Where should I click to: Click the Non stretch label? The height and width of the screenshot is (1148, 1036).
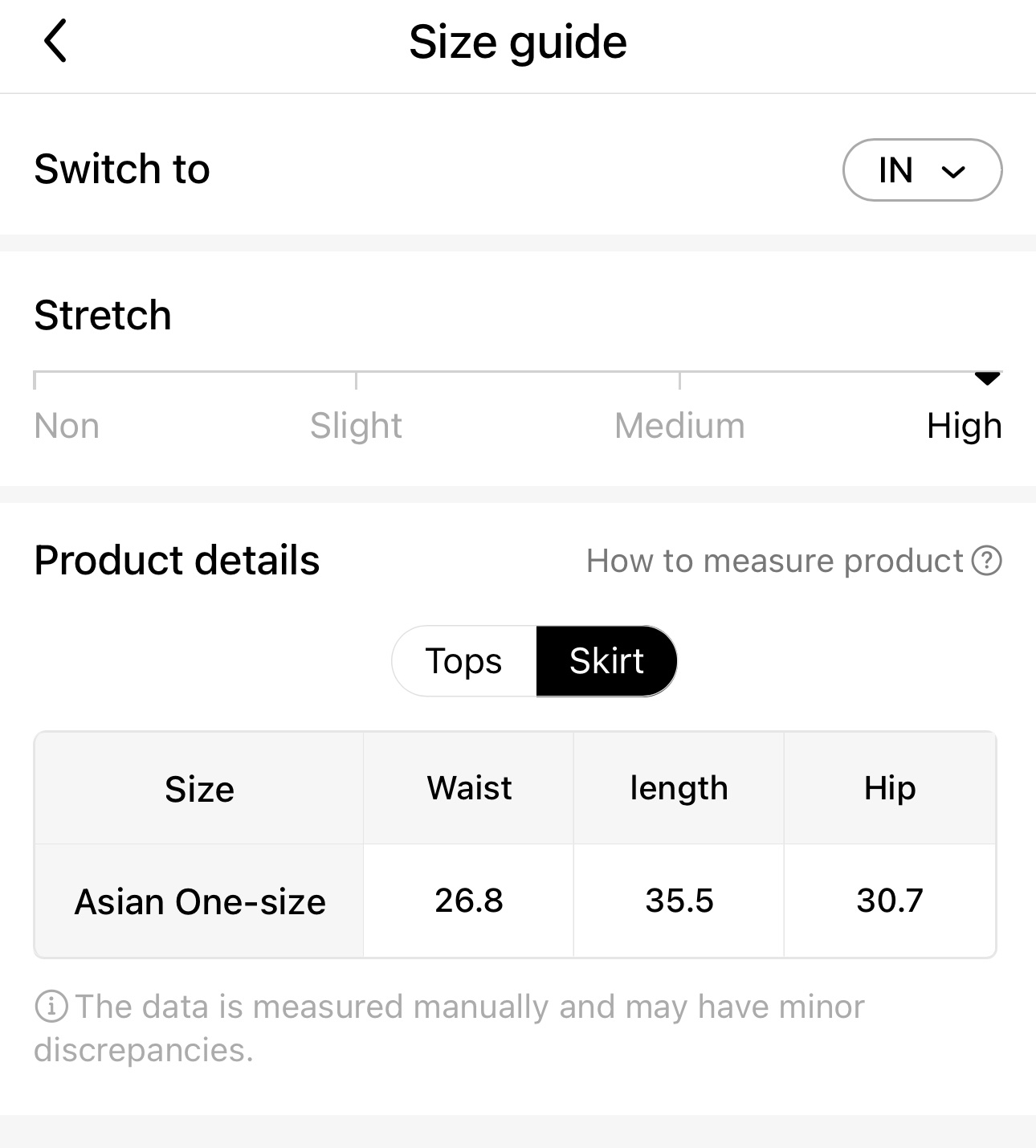67,426
